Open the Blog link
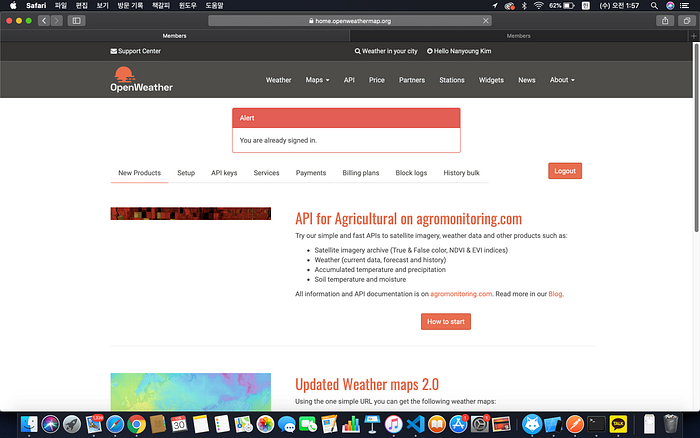Image resolution: width=700 pixels, height=438 pixels. pos(555,294)
